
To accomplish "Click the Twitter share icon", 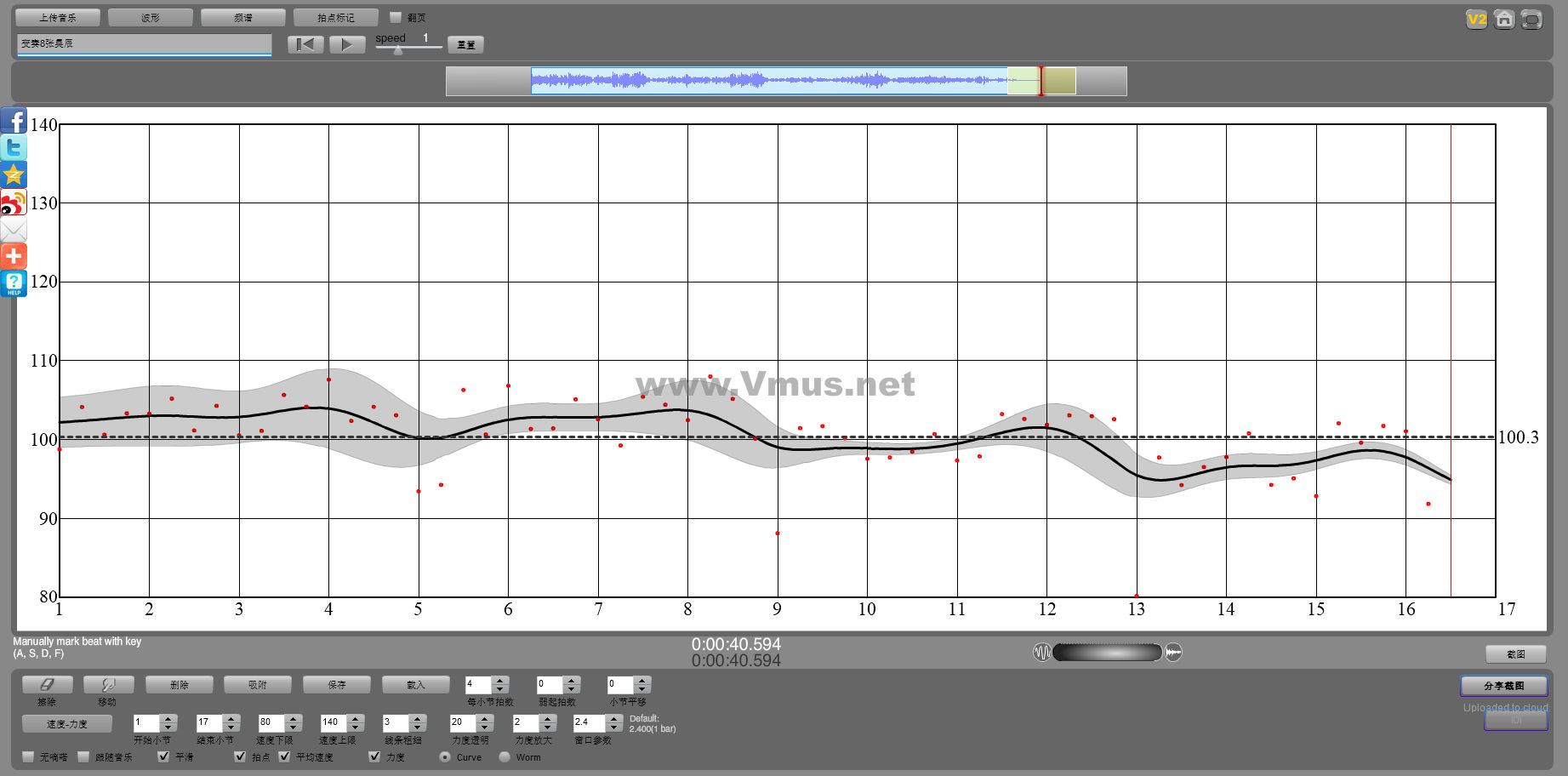I will pyautogui.click(x=14, y=148).
